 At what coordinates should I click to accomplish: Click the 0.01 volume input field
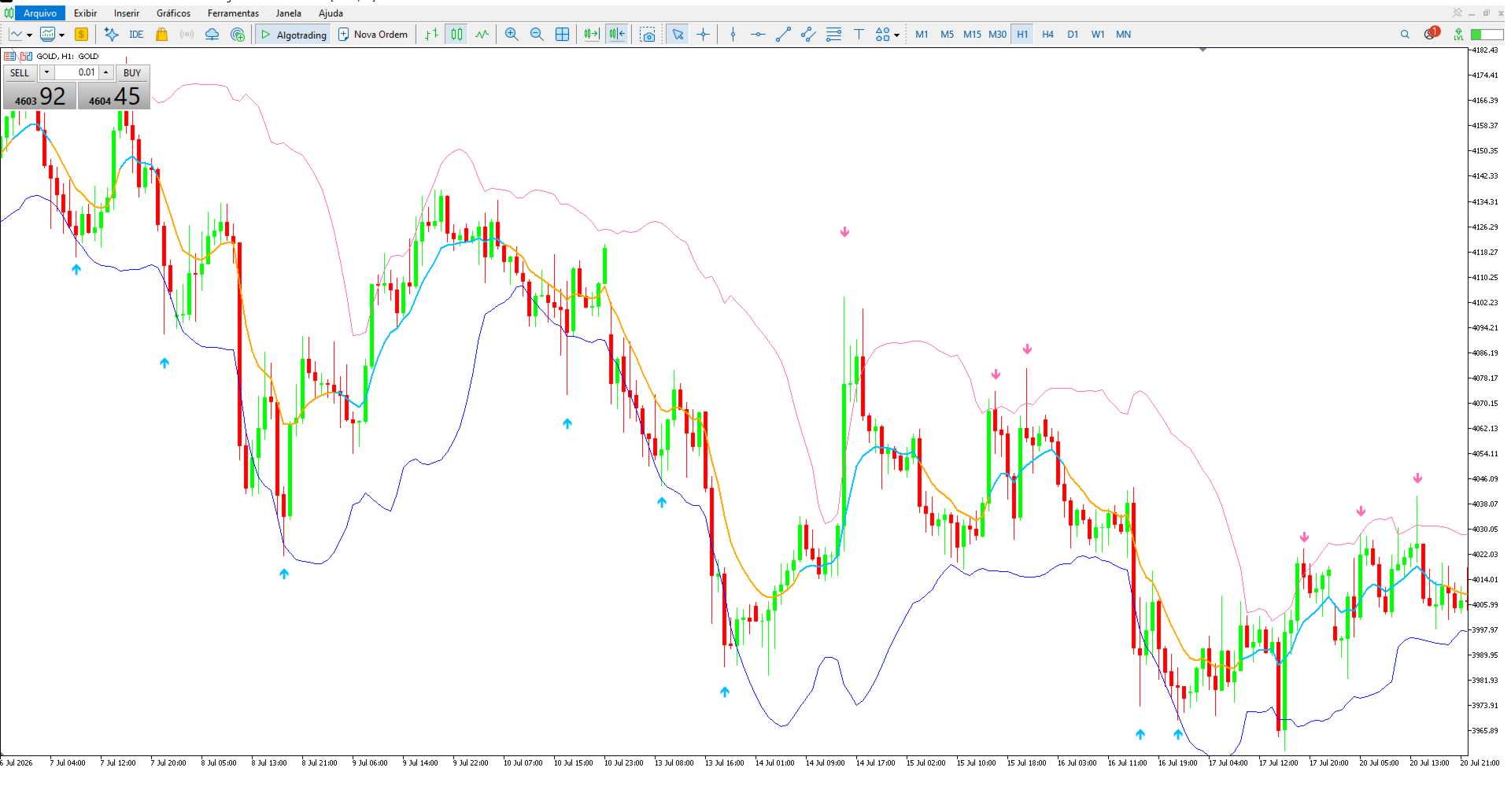76,72
